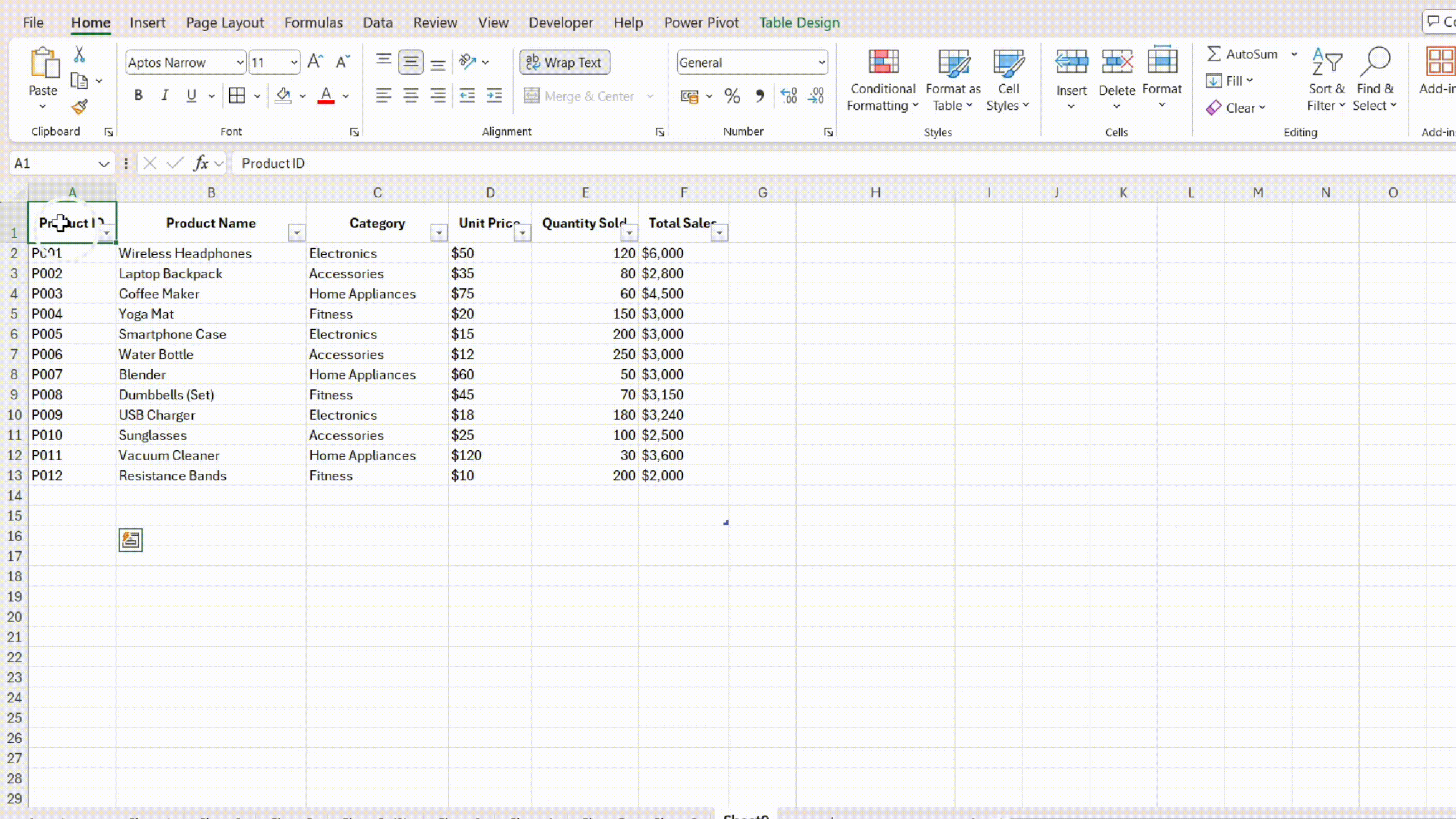The image size is (1456, 819).
Task: Click the Format Painter brush icon
Action: 80,107
